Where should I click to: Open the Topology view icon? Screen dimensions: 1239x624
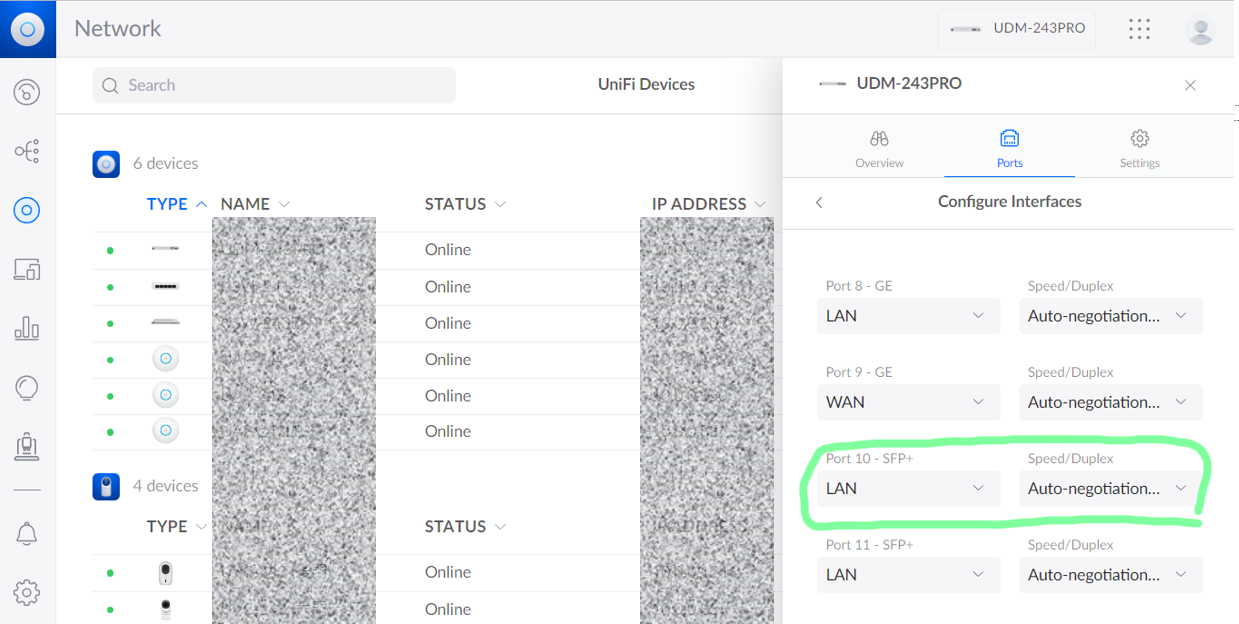pyautogui.click(x=27, y=152)
